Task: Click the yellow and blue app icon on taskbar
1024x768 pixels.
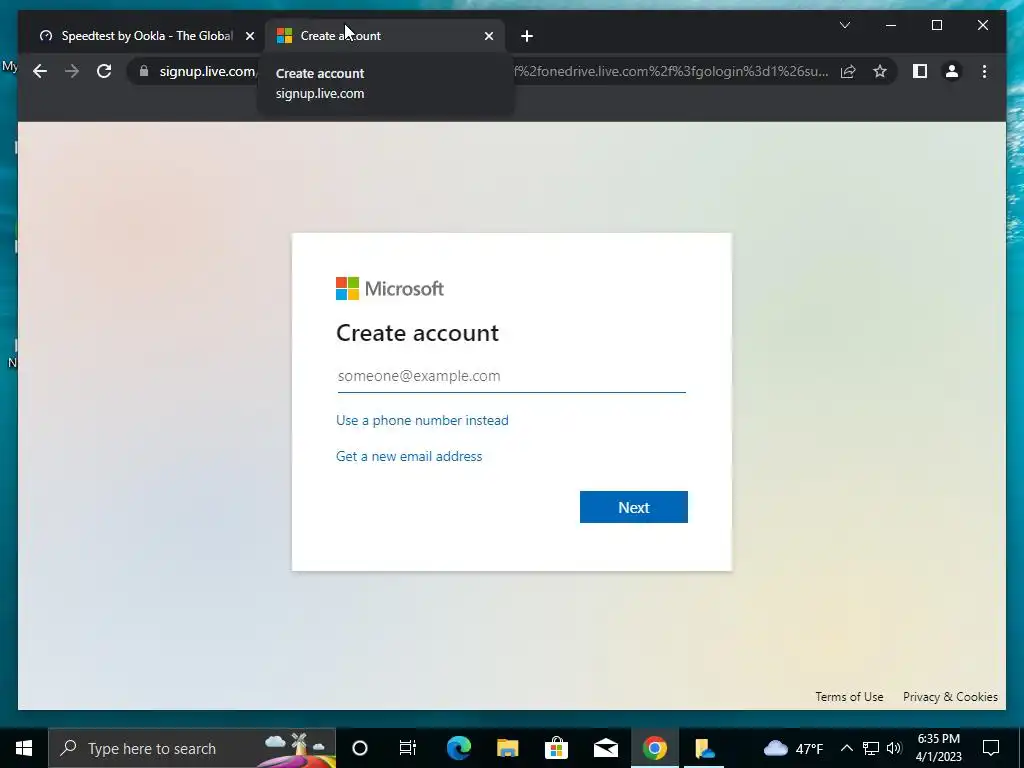Action: pos(704,748)
